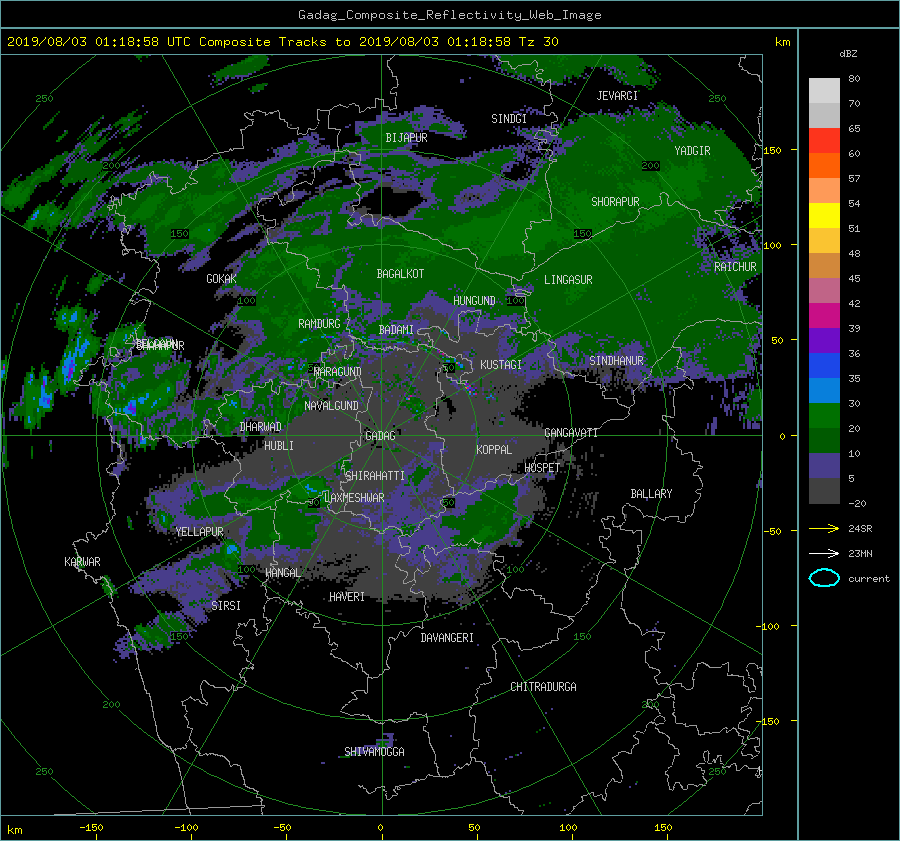The image size is (900, 841).
Task: Select the SINDHANUR city label
Action: point(616,361)
